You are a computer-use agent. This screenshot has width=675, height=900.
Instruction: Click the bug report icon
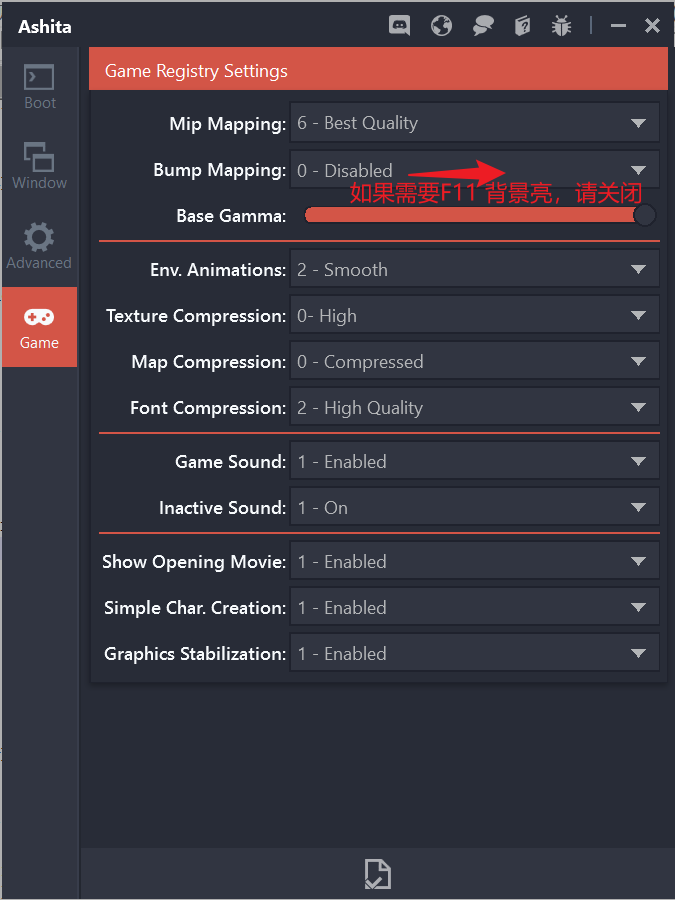[x=562, y=26]
